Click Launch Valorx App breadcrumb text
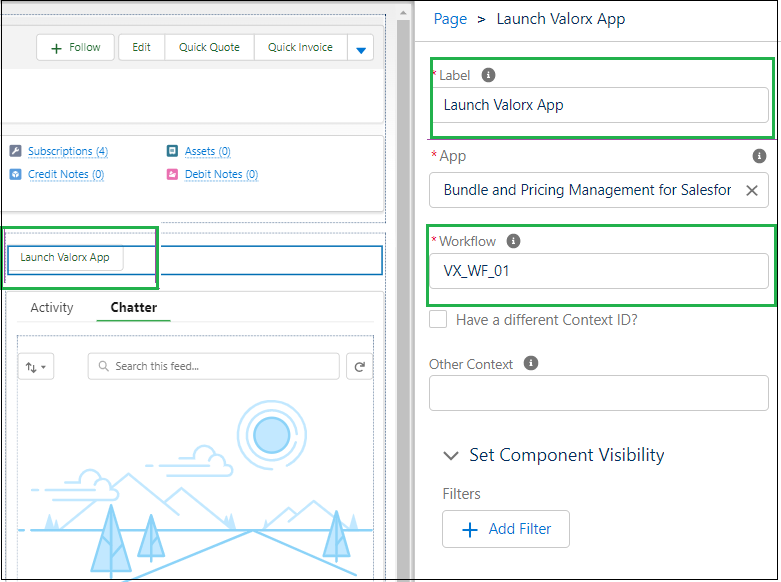 click(561, 19)
